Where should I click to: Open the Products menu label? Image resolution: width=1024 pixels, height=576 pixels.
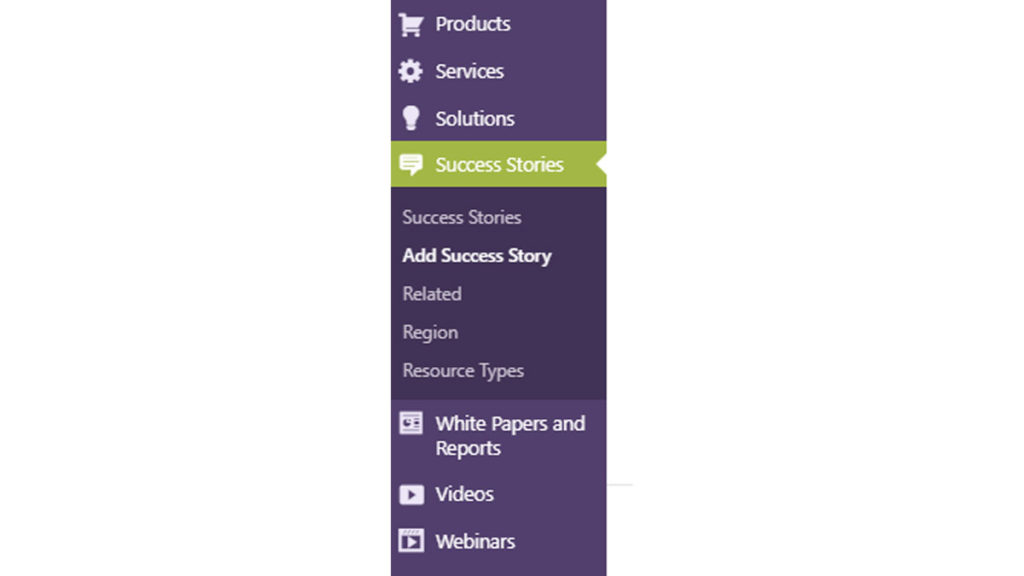point(473,24)
